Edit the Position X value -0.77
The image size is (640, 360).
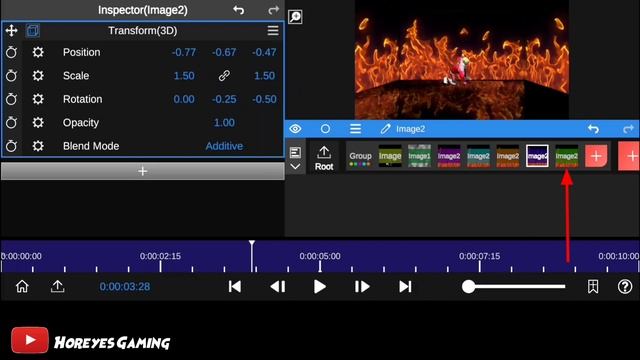pos(184,52)
